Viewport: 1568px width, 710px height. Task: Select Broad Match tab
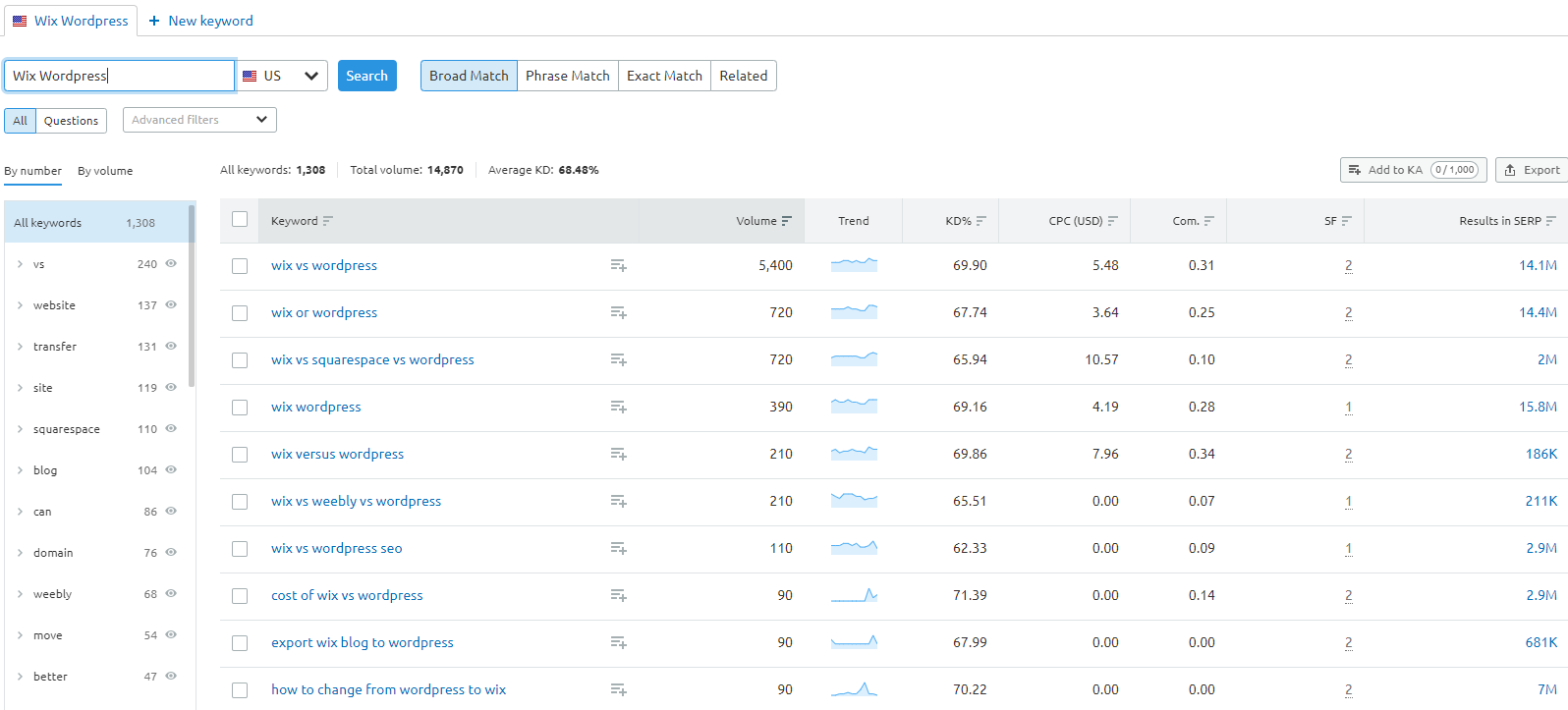coord(469,76)
